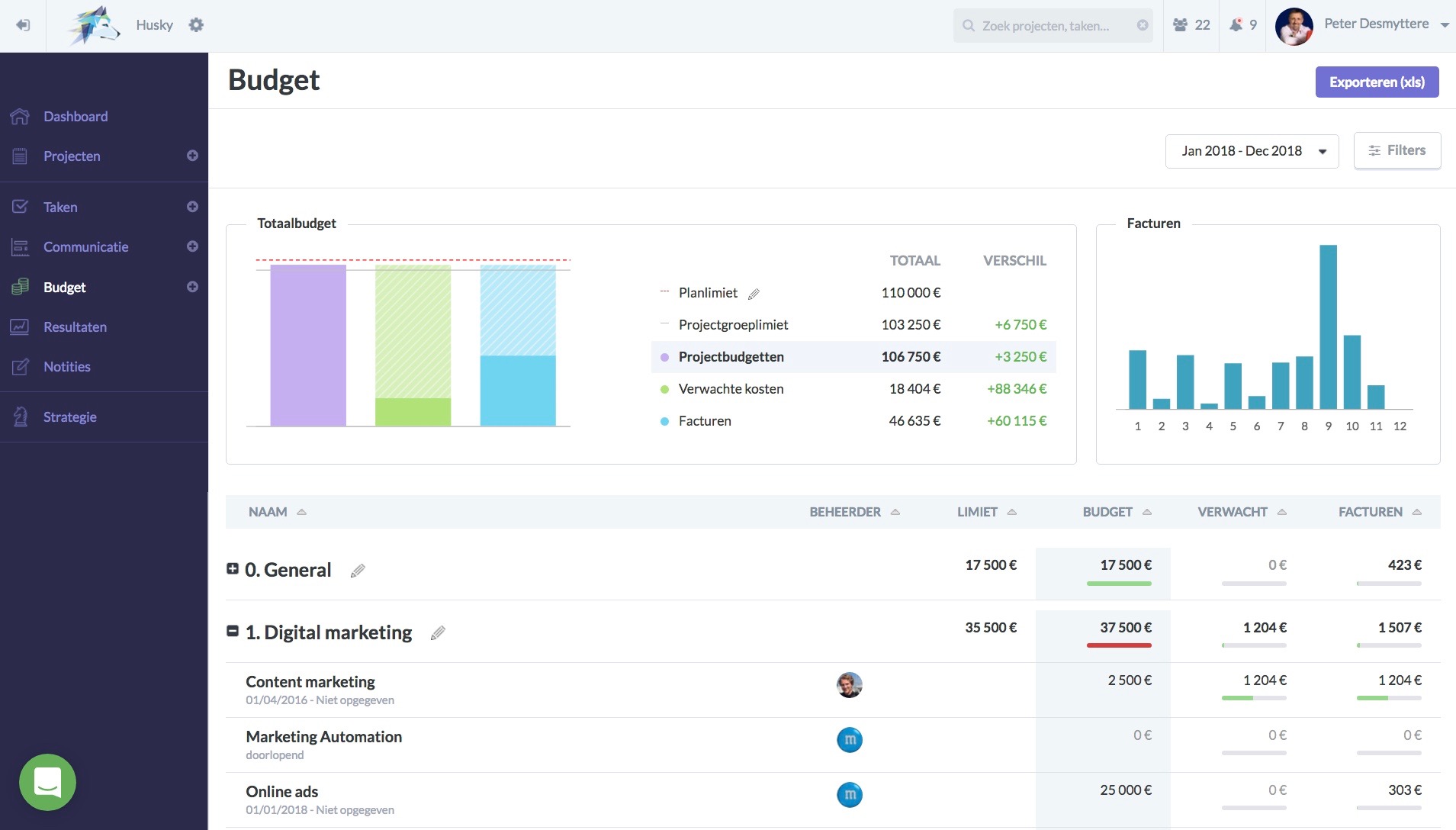Open the Marketing Automation project
The image size is (1456, 830).
(323, 737)
